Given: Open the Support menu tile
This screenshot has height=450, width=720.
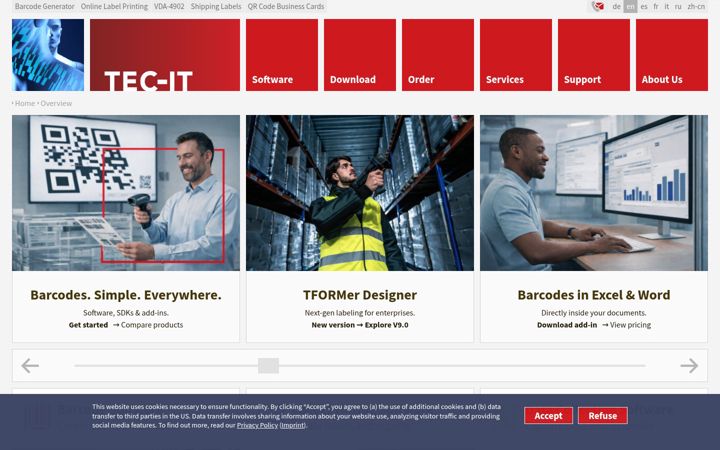Looking at the screenshot, I should 594,55.
